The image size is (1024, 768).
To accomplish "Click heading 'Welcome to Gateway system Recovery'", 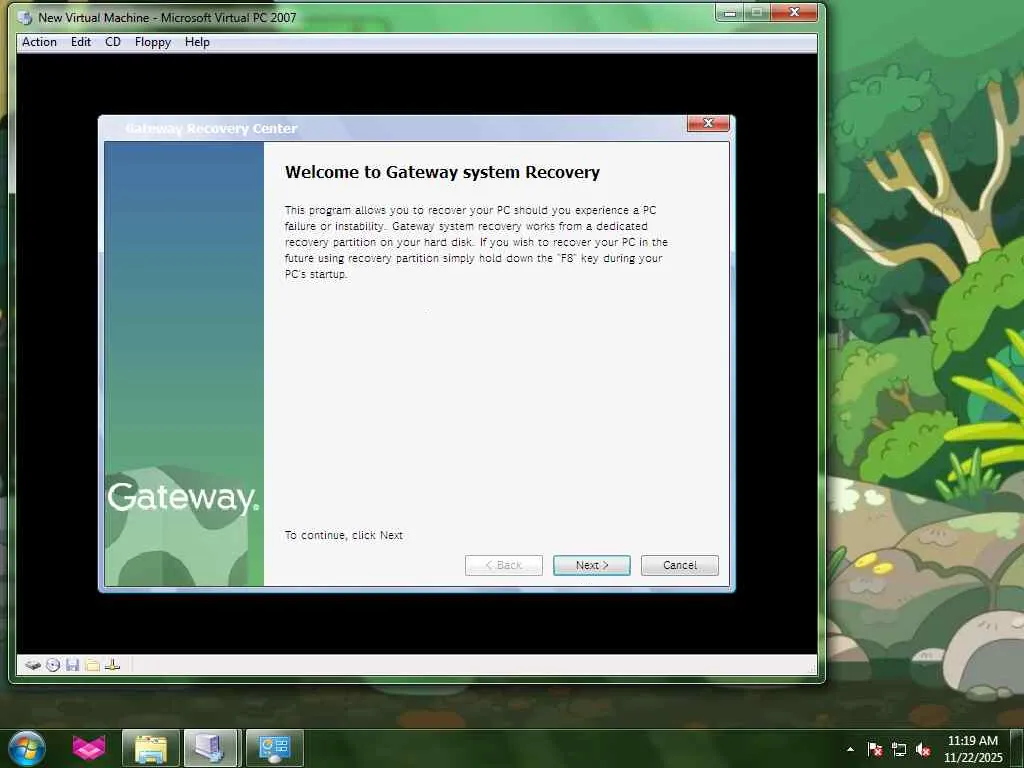I will coord(442,172).
